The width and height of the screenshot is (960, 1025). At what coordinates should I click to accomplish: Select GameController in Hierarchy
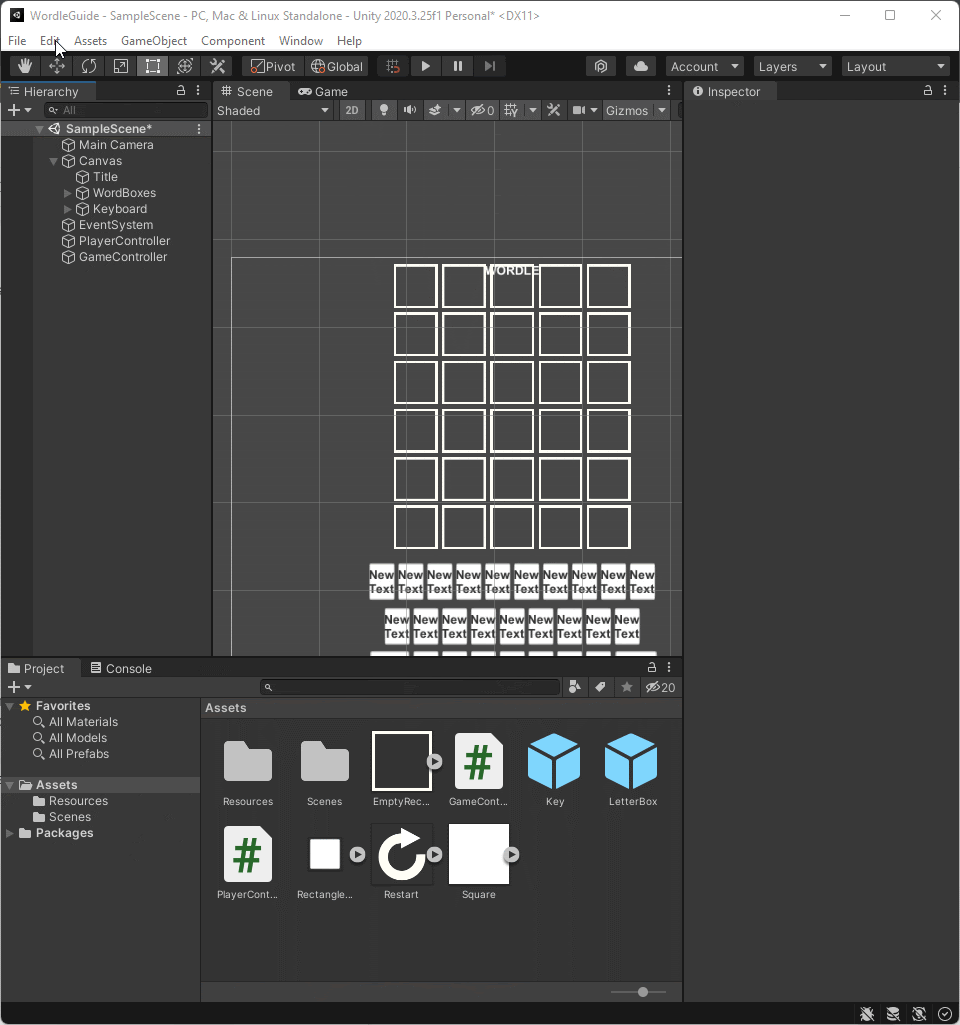[x=123, y=257]
